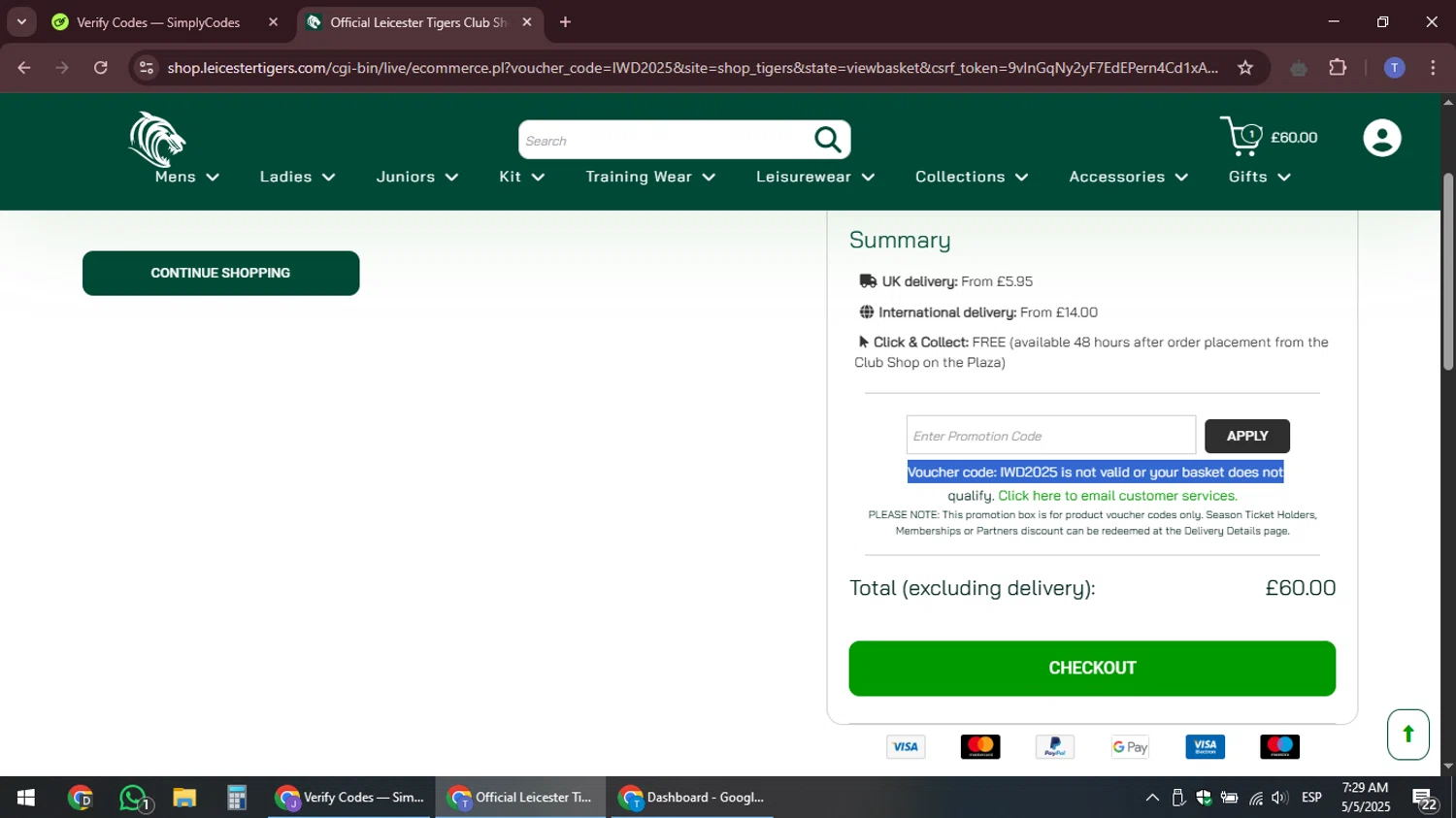Expand the Gifts menu

1259,177
